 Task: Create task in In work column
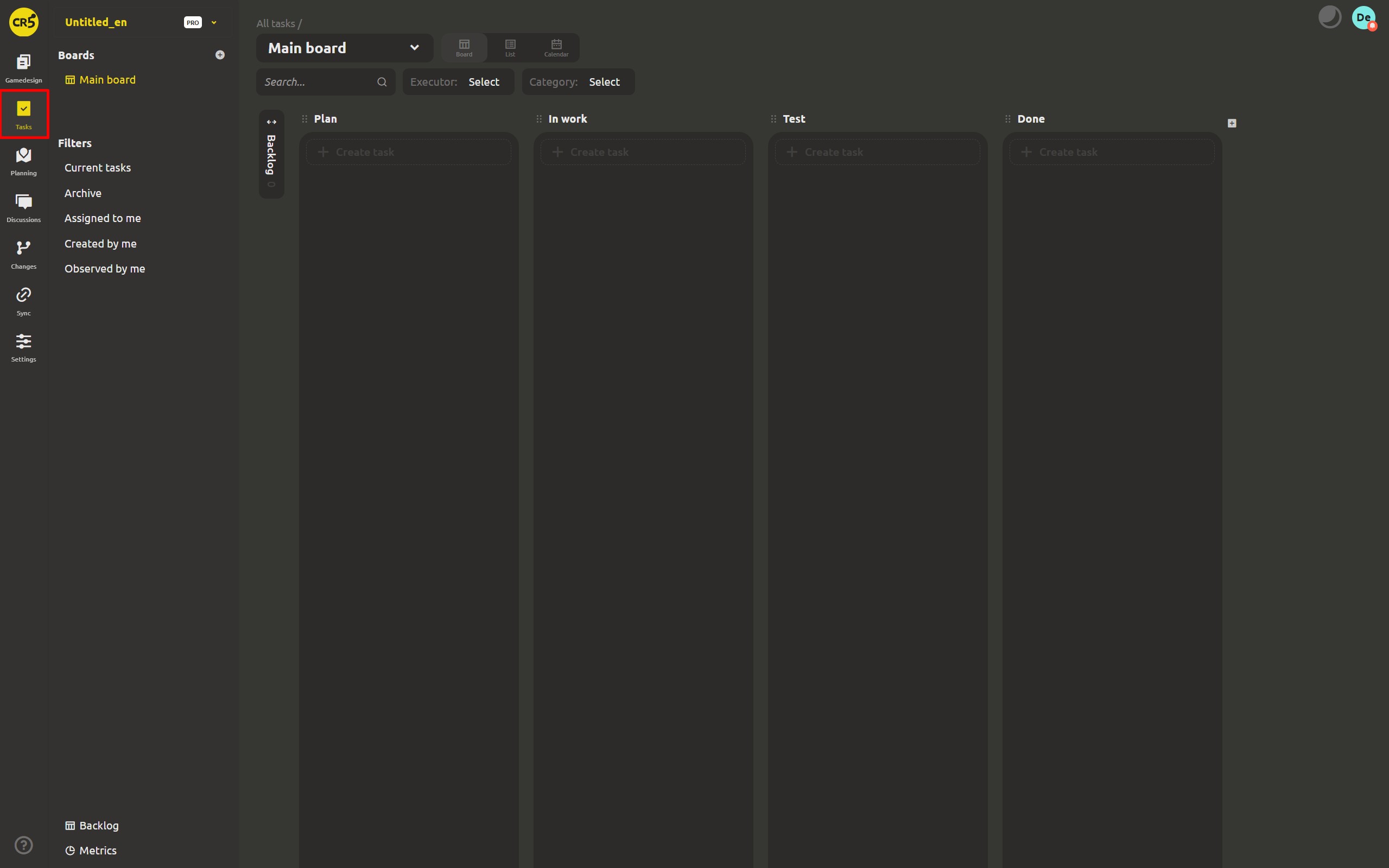coord(643,152)
